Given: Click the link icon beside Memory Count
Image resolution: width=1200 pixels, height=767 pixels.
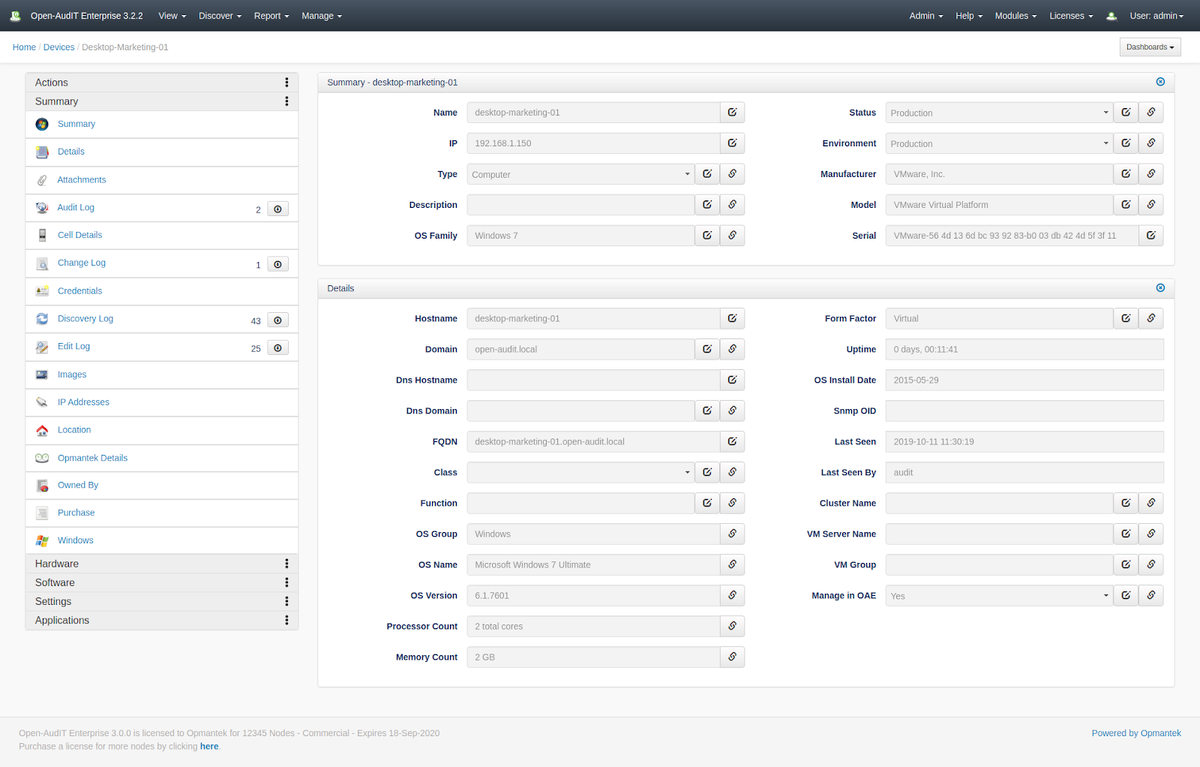Looking at the screenshot, I should click(732, 657).
